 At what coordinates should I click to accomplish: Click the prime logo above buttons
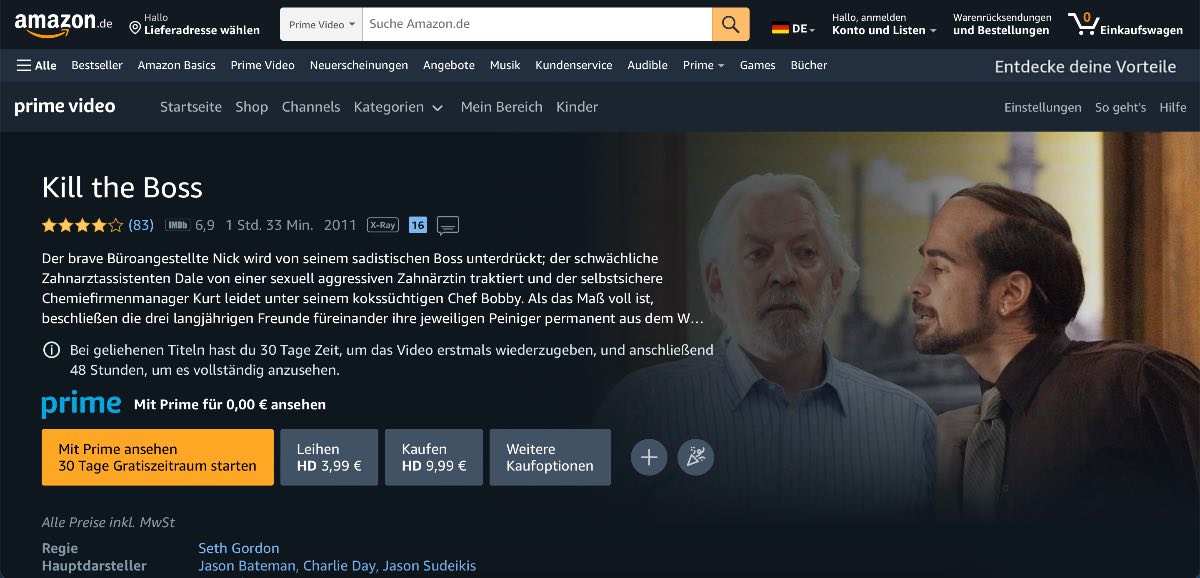point(82,404)
